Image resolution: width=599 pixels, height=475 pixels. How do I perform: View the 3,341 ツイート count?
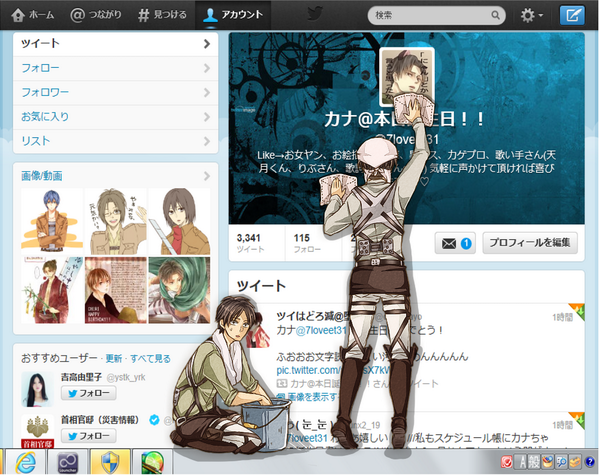pyautogui.click(x=250, y=243)
